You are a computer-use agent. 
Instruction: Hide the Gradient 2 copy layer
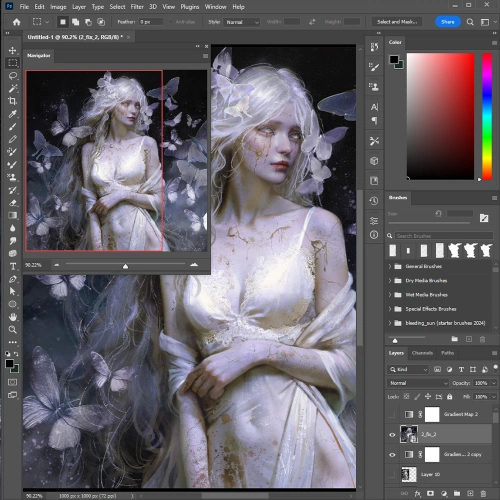[x=392, y=455]
